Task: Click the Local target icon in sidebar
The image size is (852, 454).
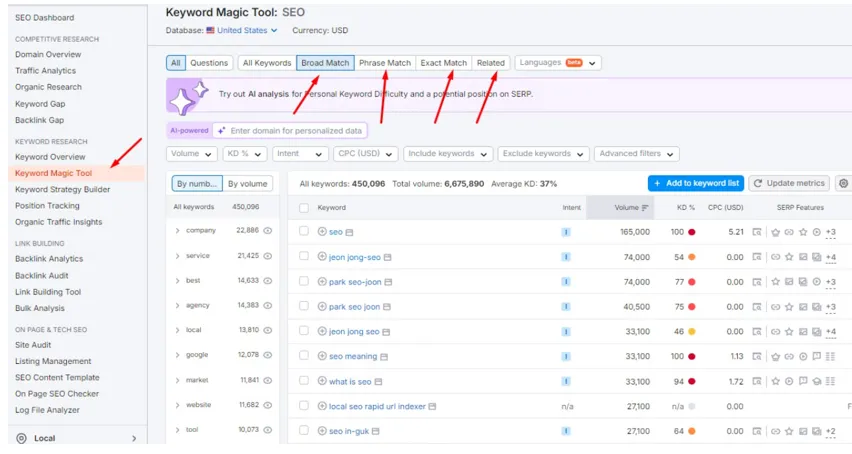Action: point(21,438)
